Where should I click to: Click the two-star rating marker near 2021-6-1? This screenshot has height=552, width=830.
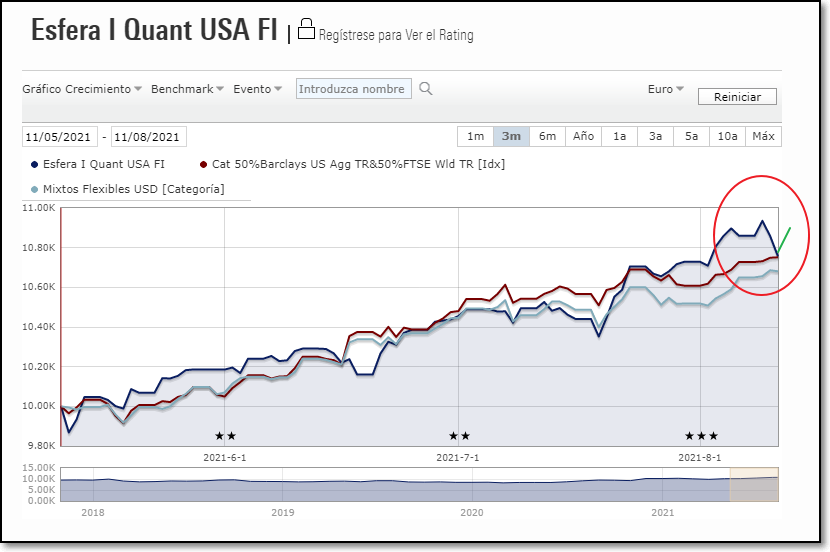225,436
